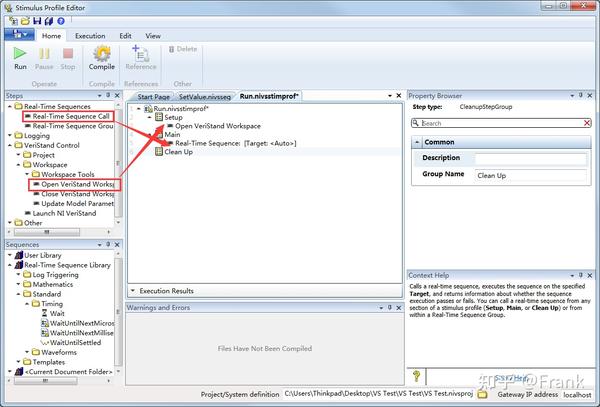Open the Edit ribbon tab
The height and width of the screenshot is (407, 600).
point(125,36)
